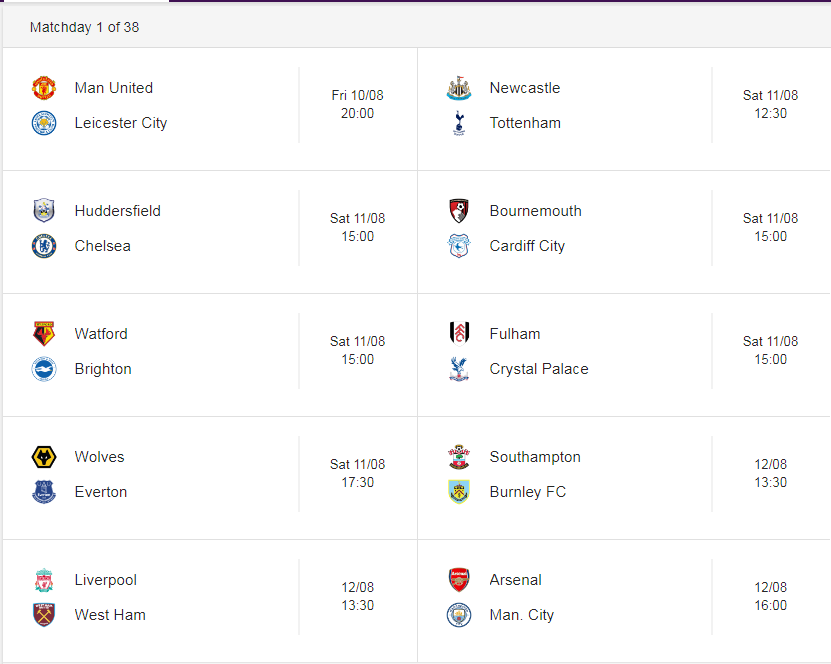This screenshot has width=831, height=664.
Task: Click the Wolves wolf-head logo
Action: pyautogui.click(x=44, y=457)
